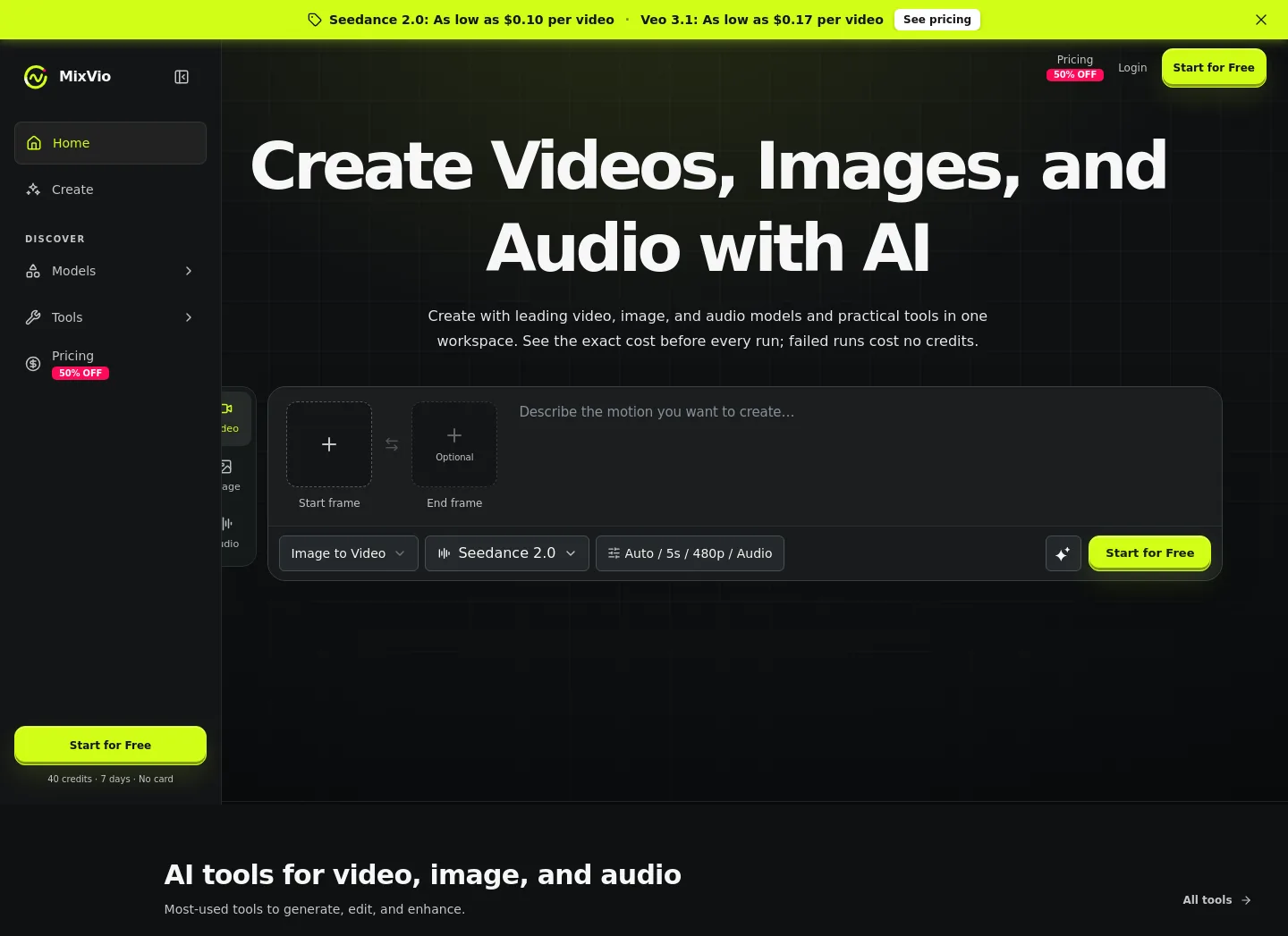Click the Pricing dollar coin icon
The height and width of the screenshot is (936, 1288).
(x=33, y=364)
